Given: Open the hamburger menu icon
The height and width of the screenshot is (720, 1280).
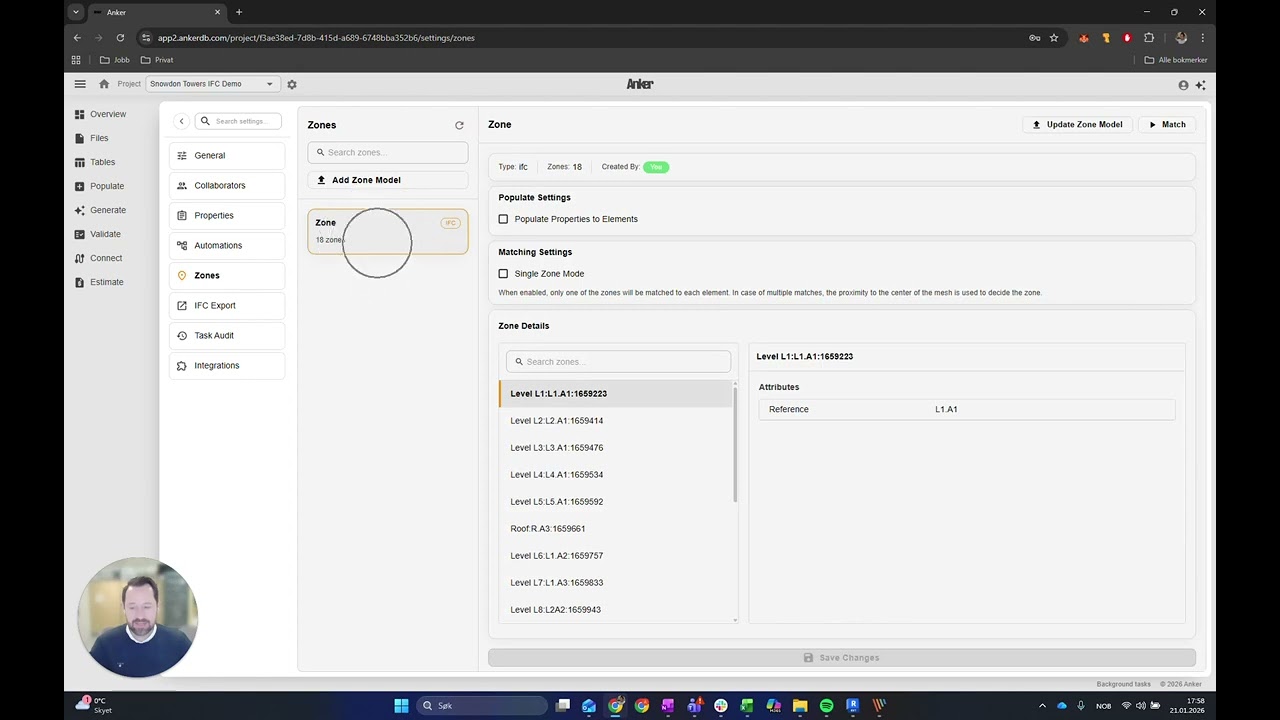Looking at the screenshot, I should click(x=80, y=84).
